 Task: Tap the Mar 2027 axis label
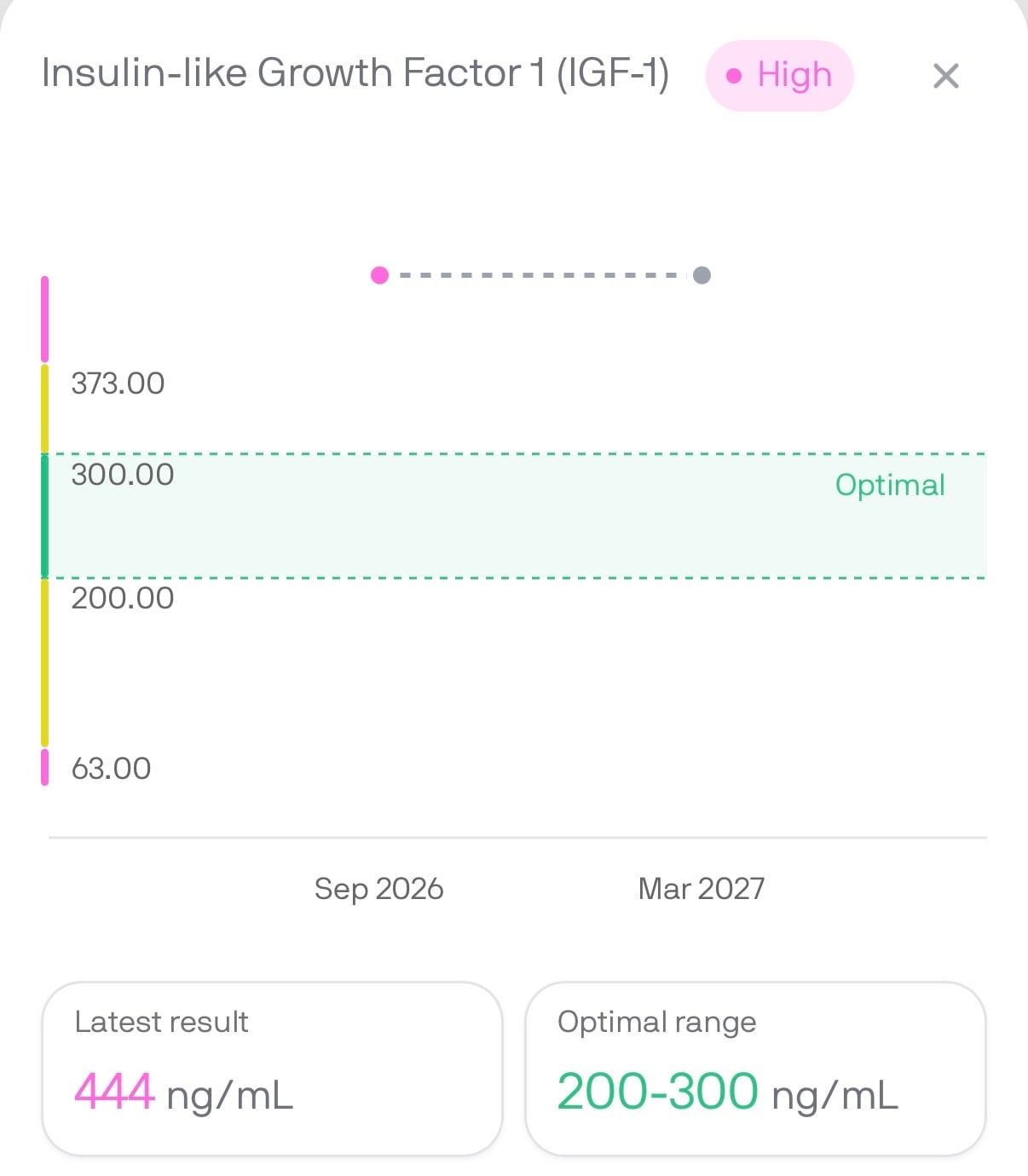click(701, 889)
